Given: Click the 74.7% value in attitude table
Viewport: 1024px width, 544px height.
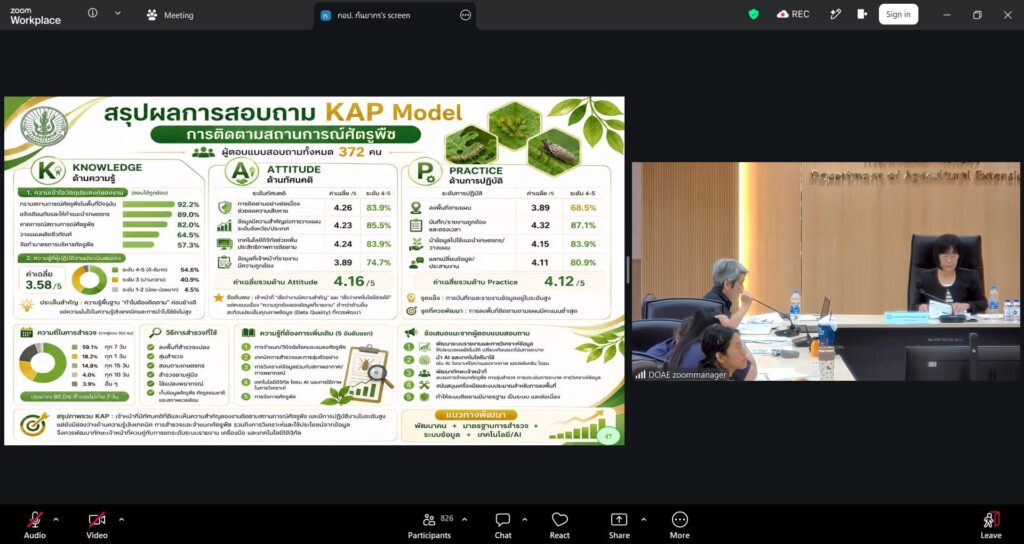Looking at the screenshot, I should (379, 263).
